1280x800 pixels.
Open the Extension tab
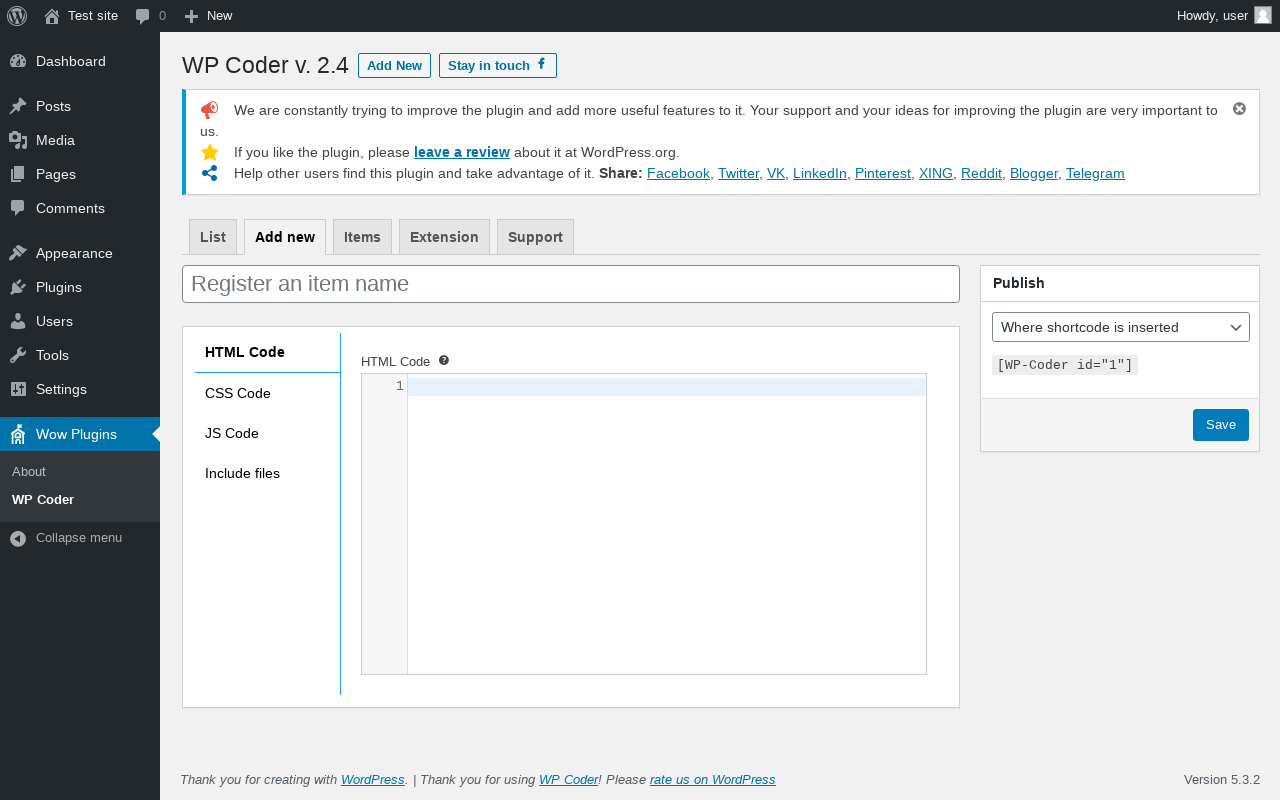444,237
